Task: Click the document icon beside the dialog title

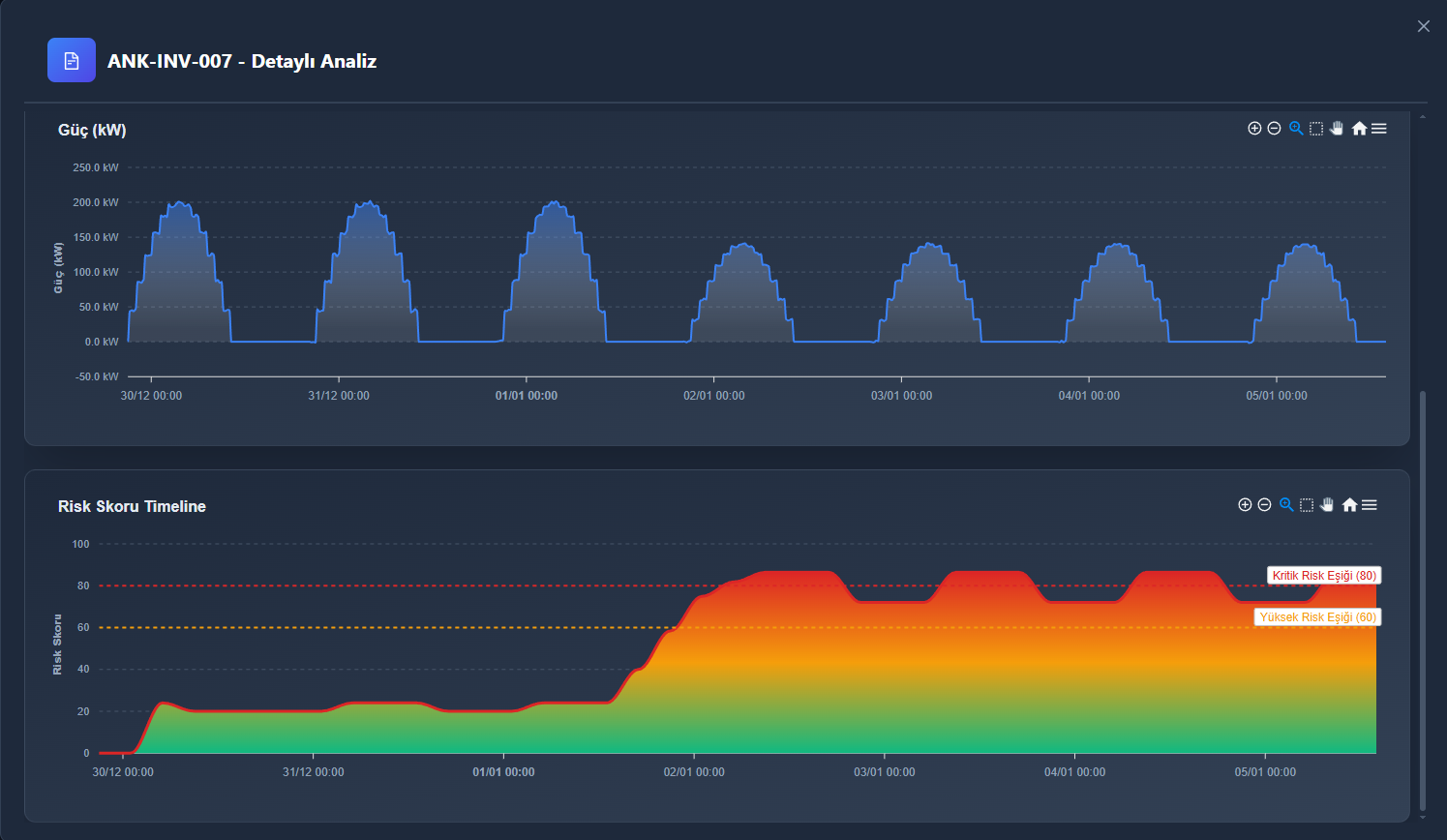Action: (71, 59)
